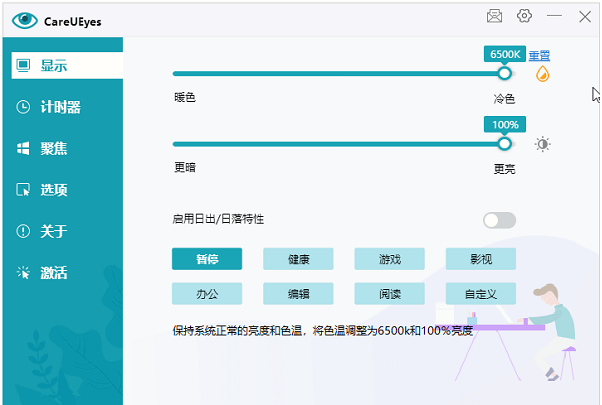Click the Windows icon beside 聚焦
This screenshot has width=602, height=405.
tap(23, 149)
